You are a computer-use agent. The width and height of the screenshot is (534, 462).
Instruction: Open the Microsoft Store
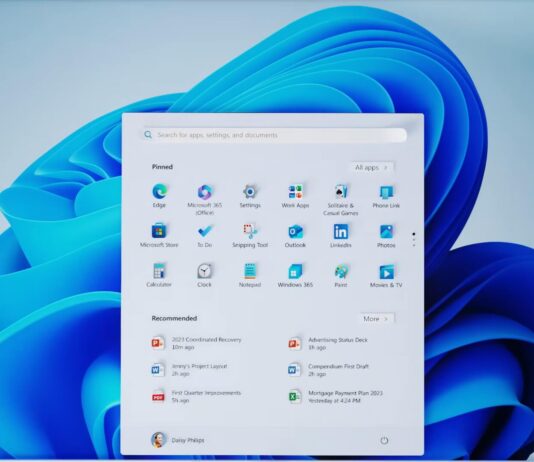click(x=159, y=235)
